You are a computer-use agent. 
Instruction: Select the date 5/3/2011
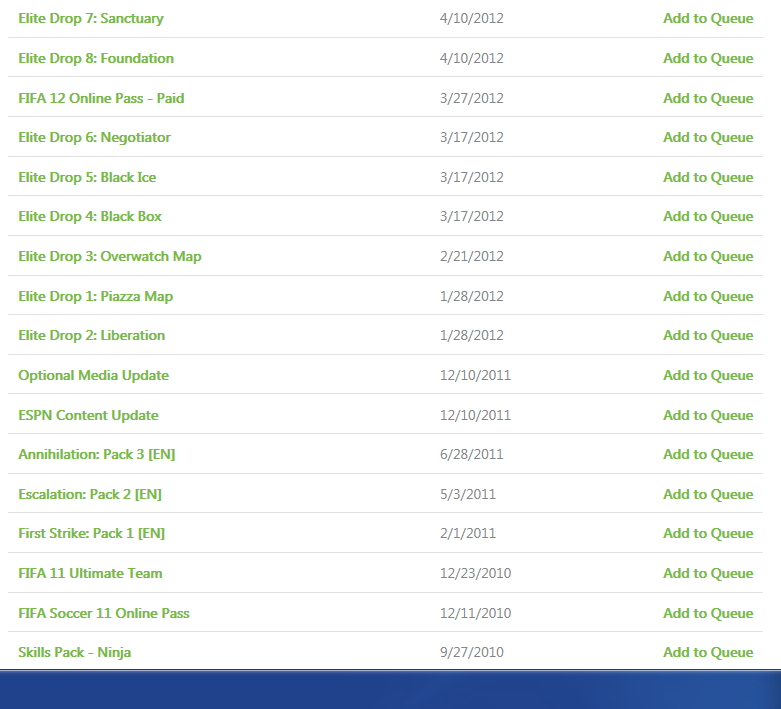click(468, 494)
